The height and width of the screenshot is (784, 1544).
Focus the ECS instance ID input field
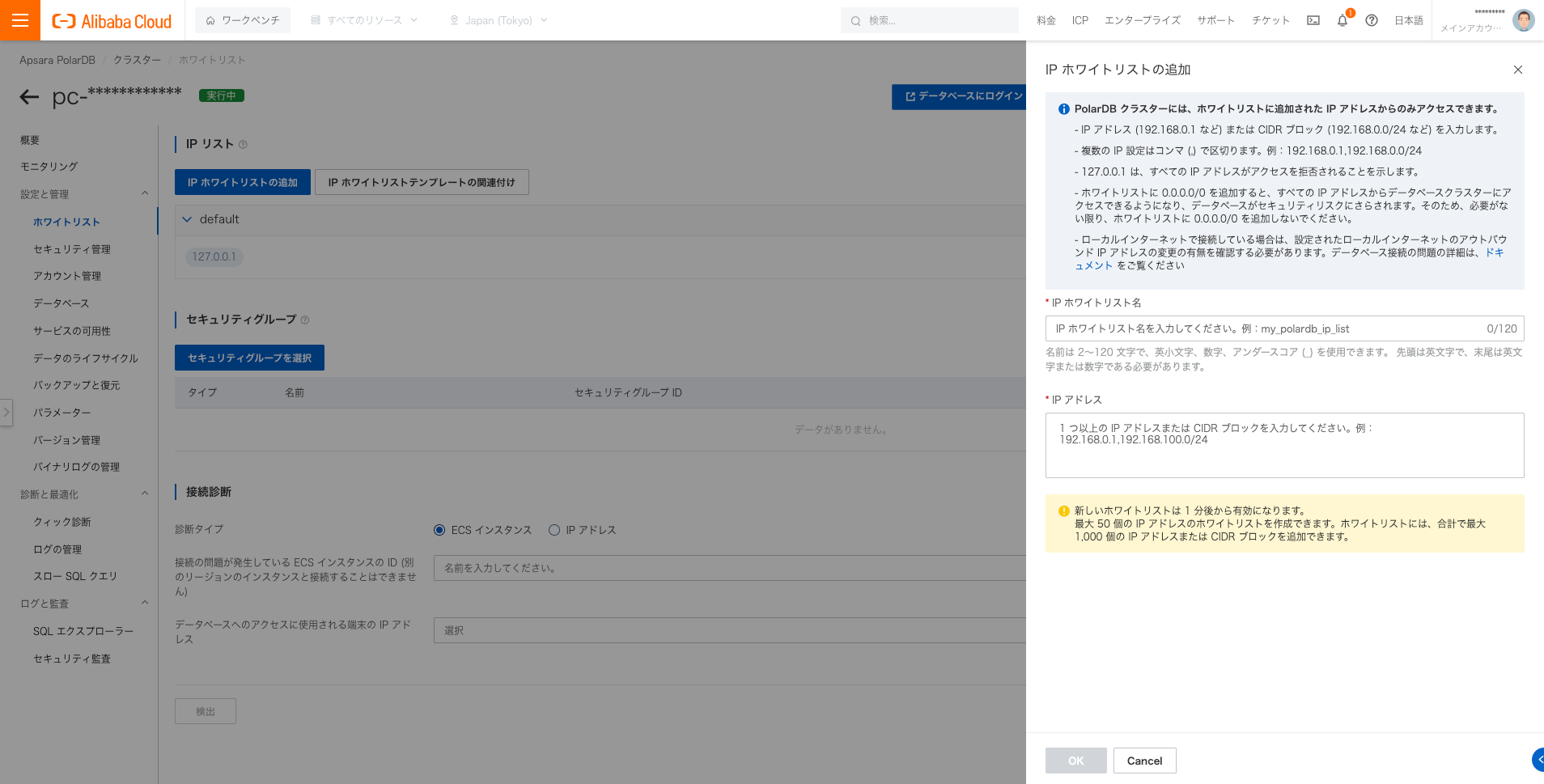click(x=730, y=568)
